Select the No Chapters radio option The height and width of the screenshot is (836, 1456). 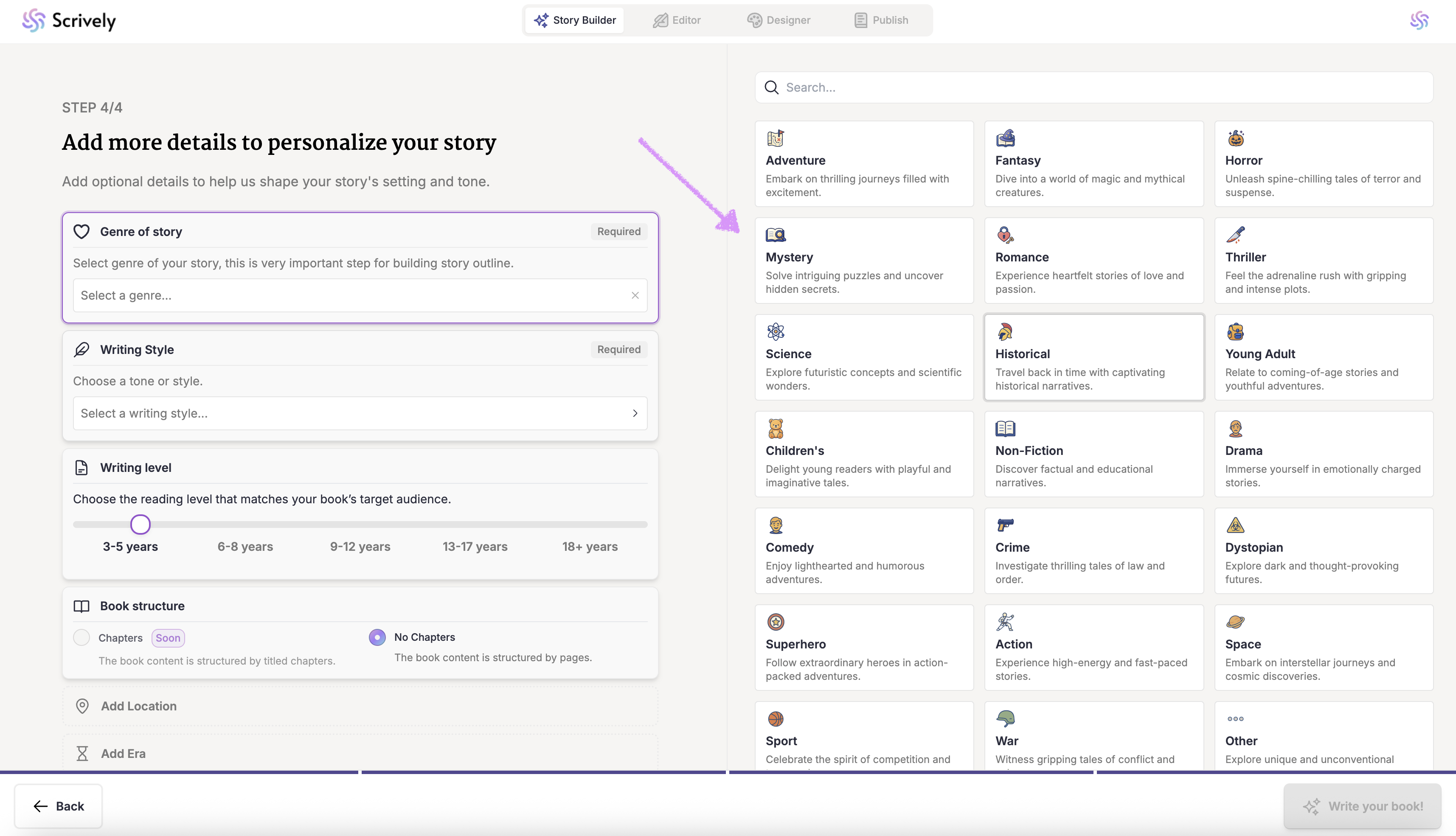(377, 637)
